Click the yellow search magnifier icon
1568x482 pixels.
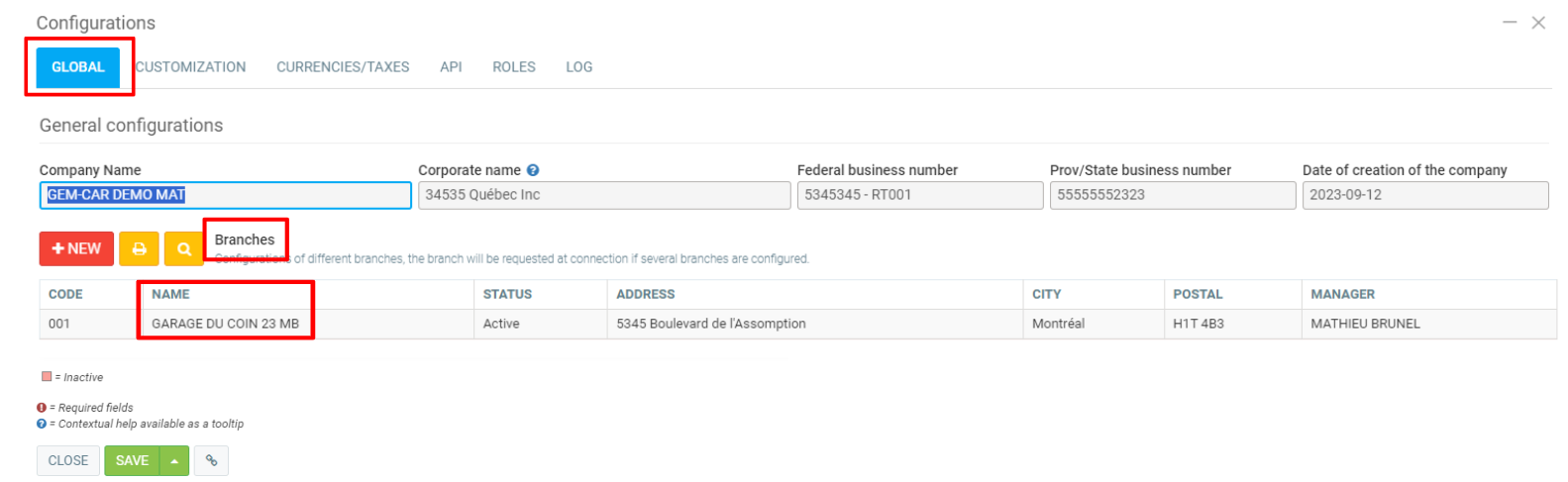click(x=184, y=249)
